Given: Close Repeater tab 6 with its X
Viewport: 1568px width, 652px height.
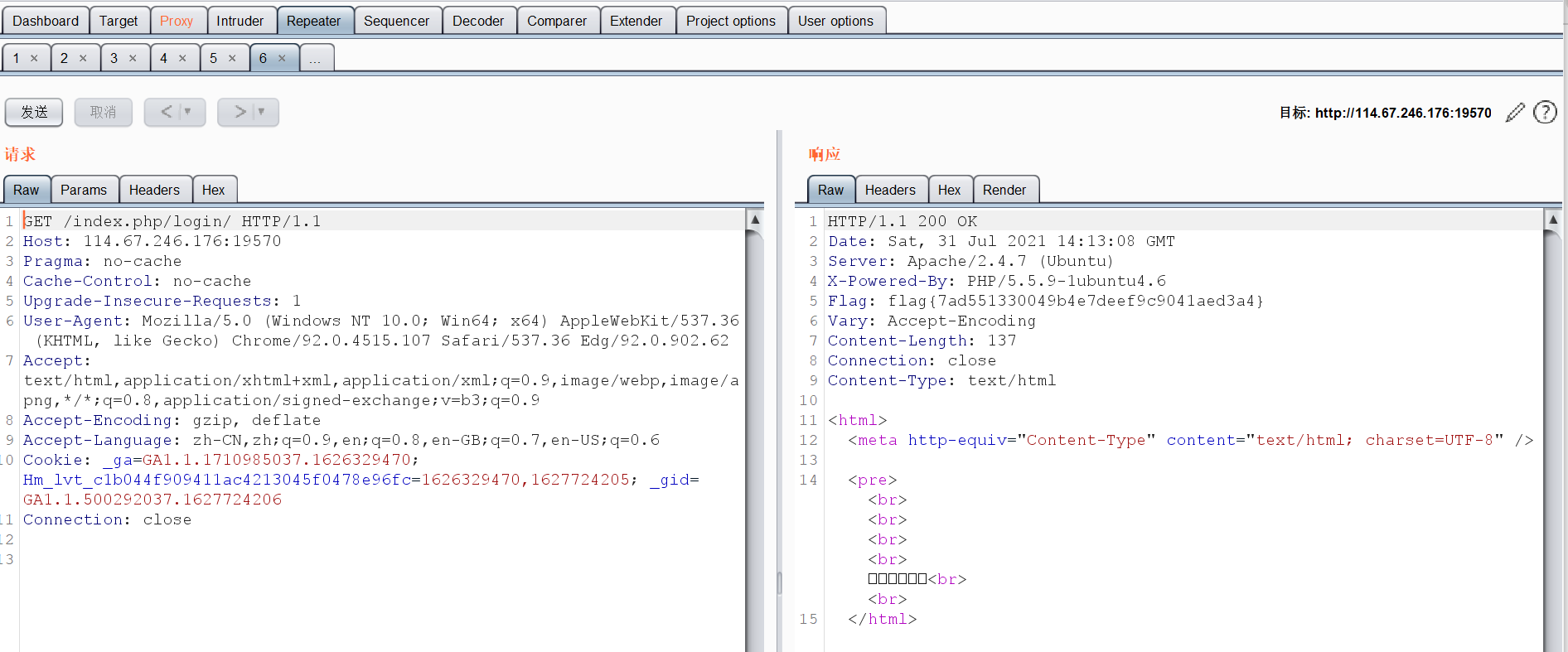Looking at the screenshot, I should [282, 58].
